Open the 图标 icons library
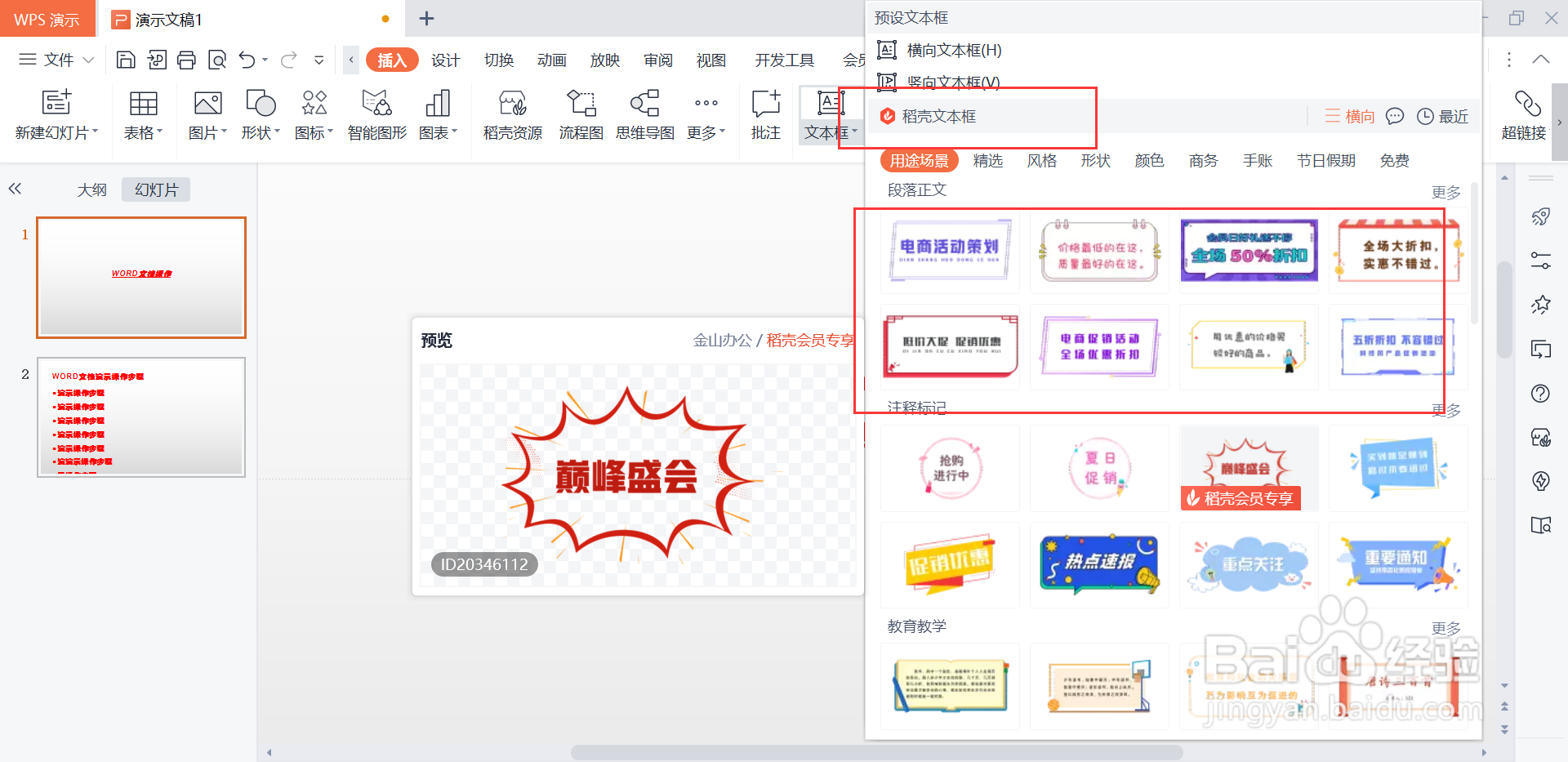This screenshot has height=762, width=1568. [x=314, y=115]
